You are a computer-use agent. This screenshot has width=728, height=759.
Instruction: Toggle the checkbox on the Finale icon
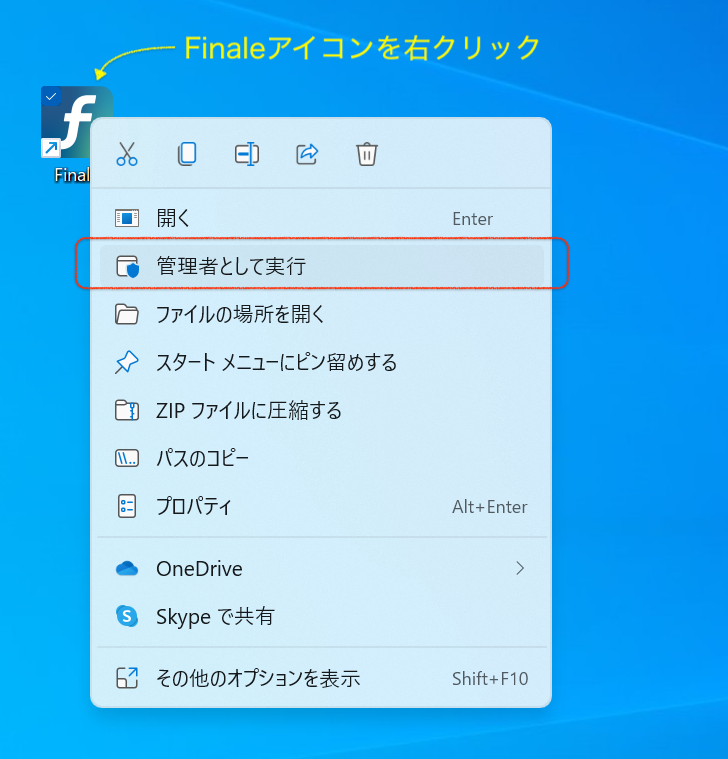point(51,96)
